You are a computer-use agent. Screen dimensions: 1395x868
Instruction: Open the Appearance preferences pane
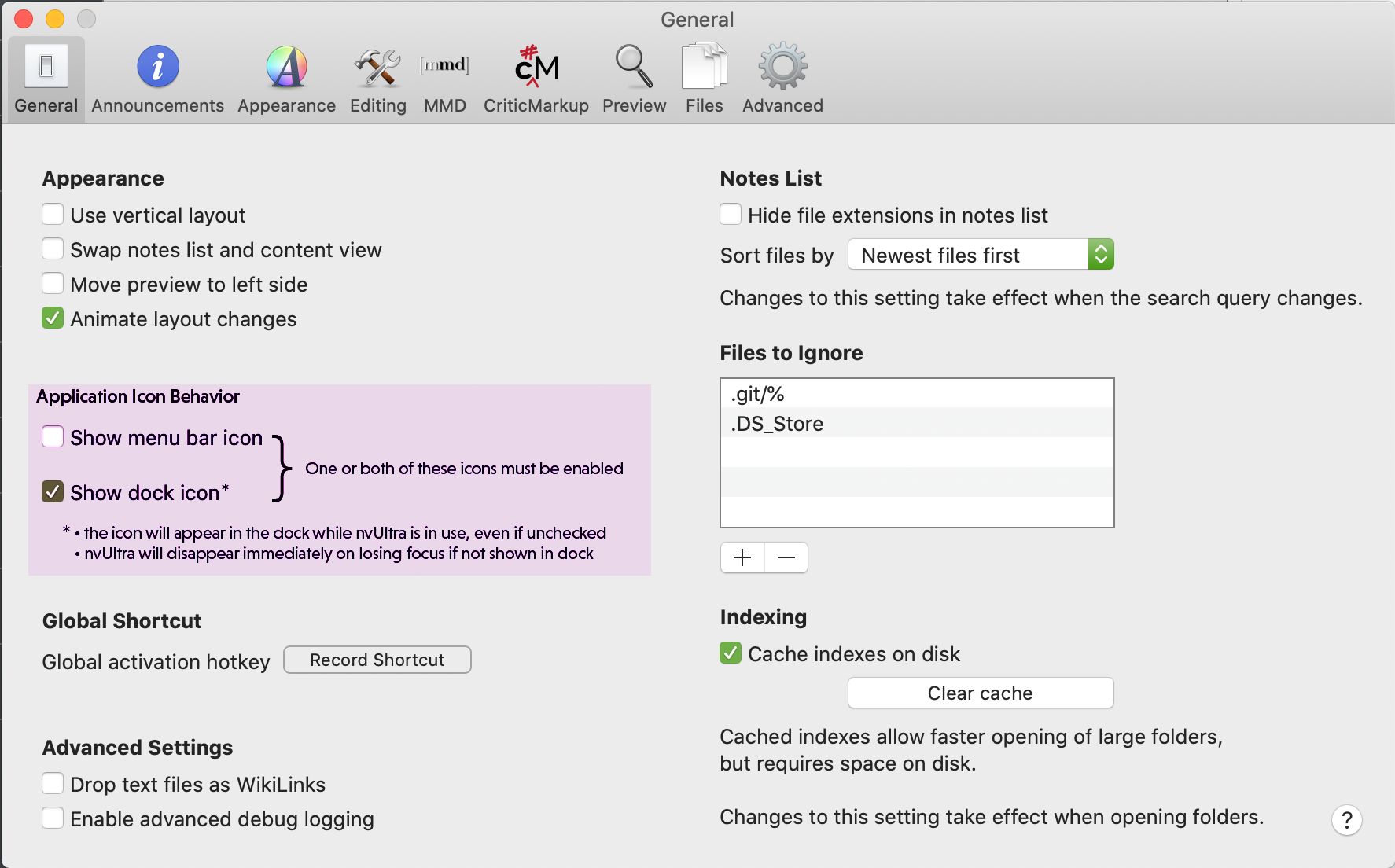click(x=286, y=79)
